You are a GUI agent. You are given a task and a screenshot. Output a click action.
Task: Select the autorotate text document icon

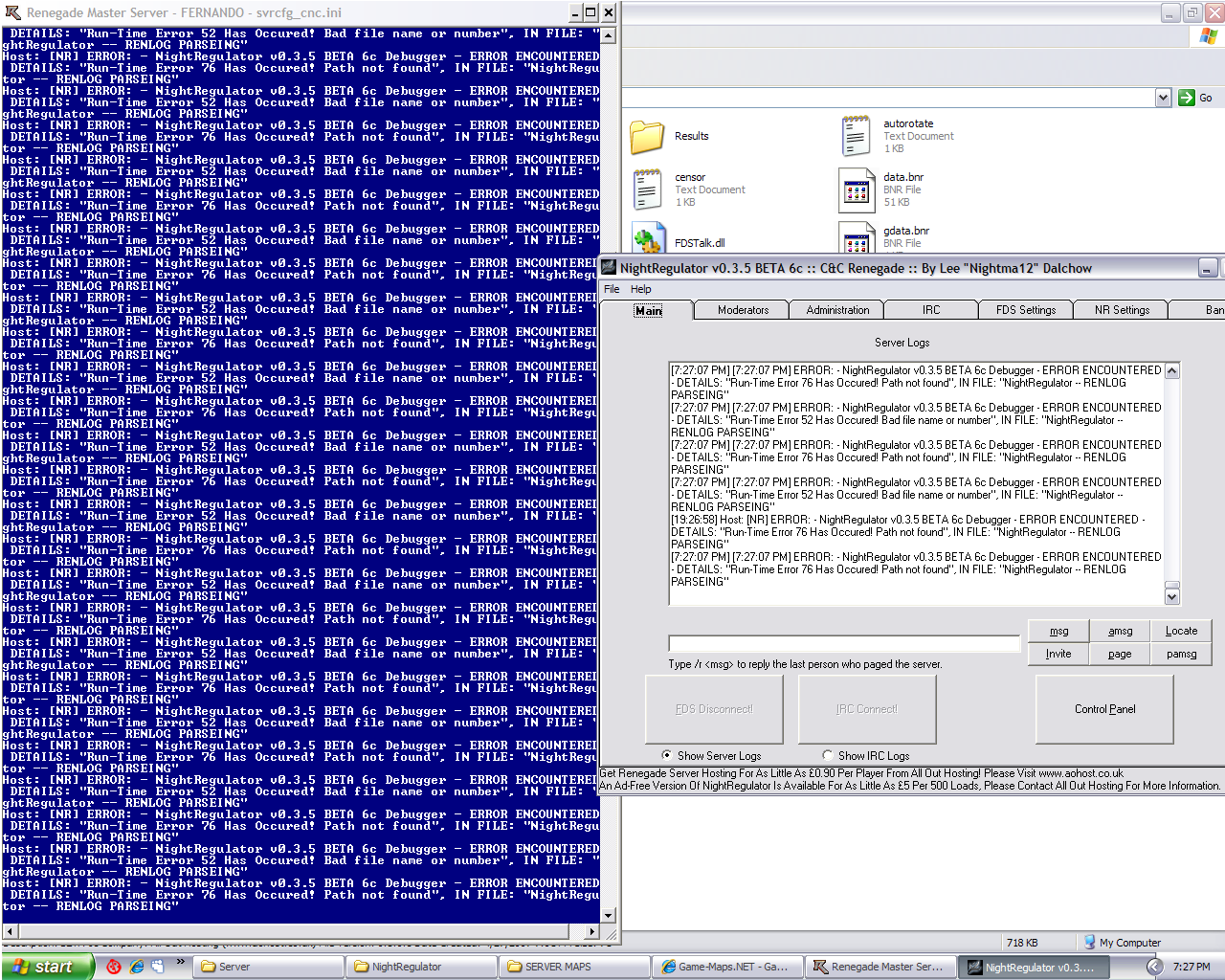(x=856, y=136)
